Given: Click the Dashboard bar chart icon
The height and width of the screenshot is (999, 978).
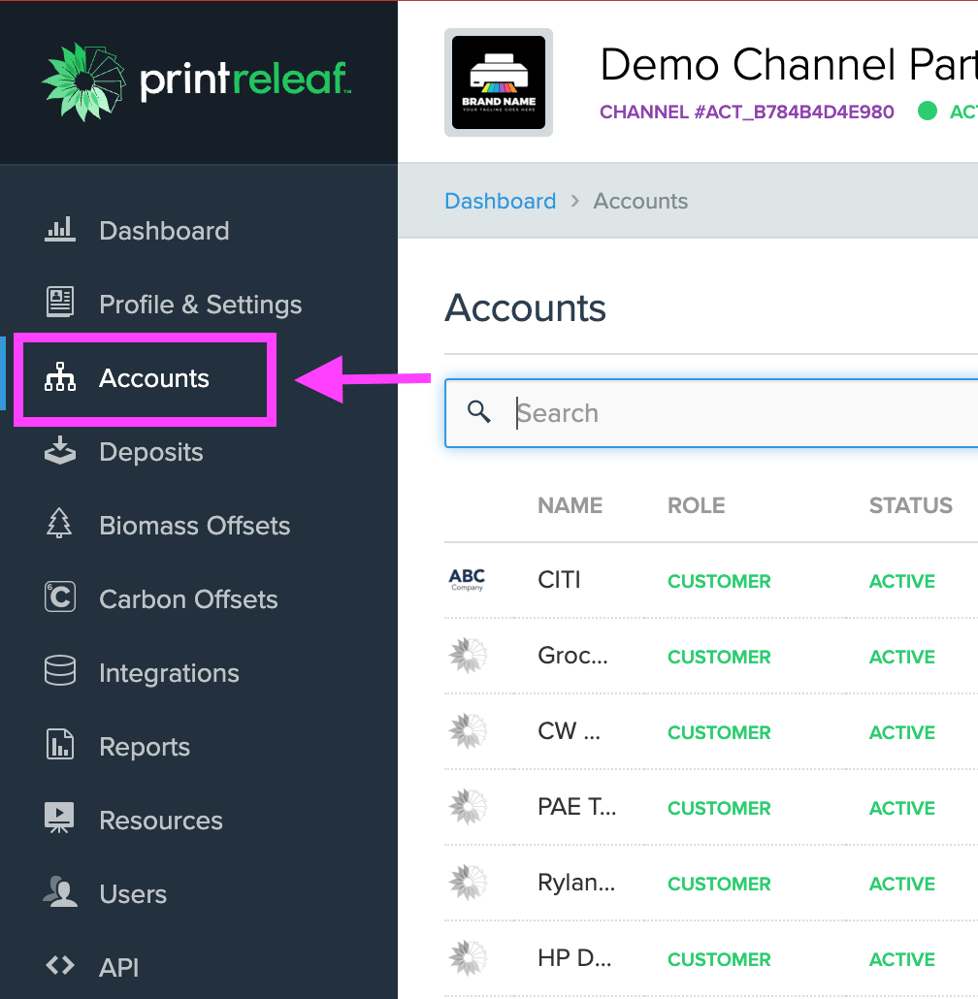Looking at the screenshot, I should coord(60,230).
